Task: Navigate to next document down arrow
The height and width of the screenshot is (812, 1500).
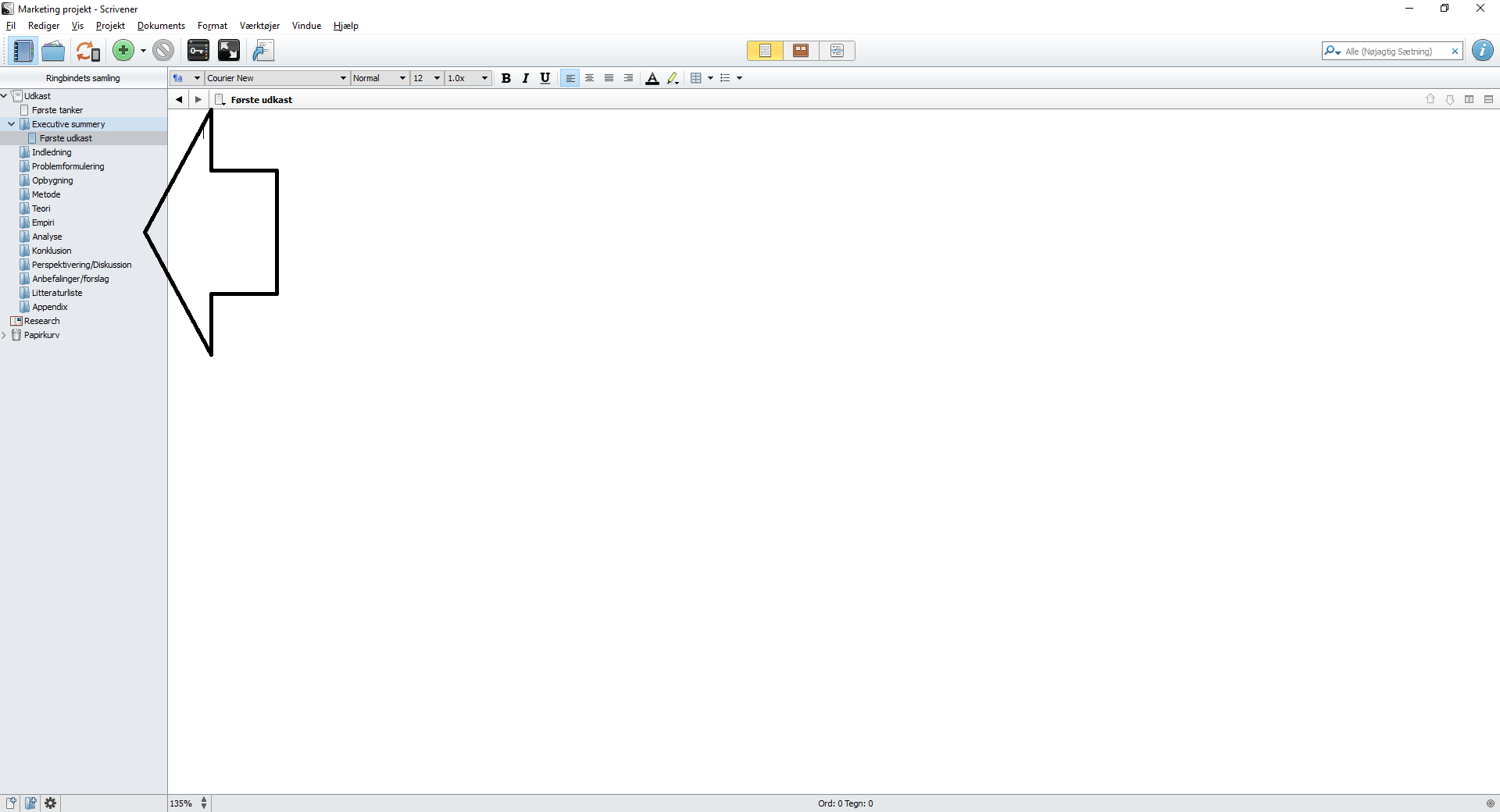Action: coord(1450,99)
